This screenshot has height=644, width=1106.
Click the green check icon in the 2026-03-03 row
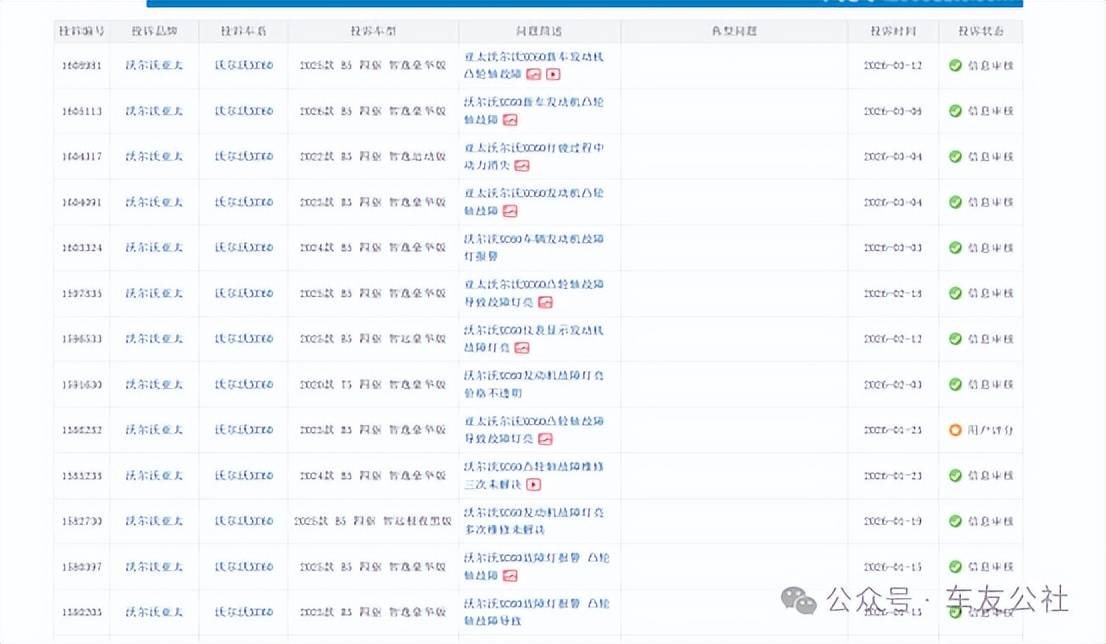955,248
